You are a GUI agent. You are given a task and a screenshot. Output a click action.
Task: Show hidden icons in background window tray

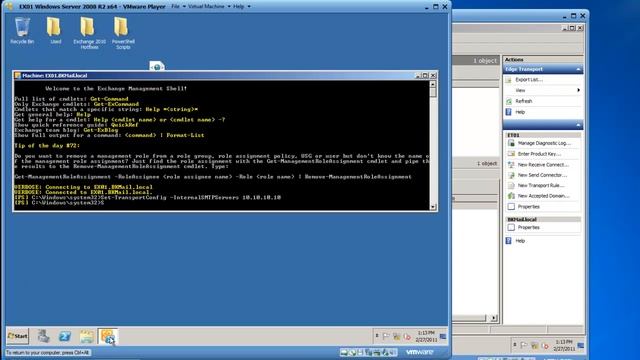pos(514,345)
